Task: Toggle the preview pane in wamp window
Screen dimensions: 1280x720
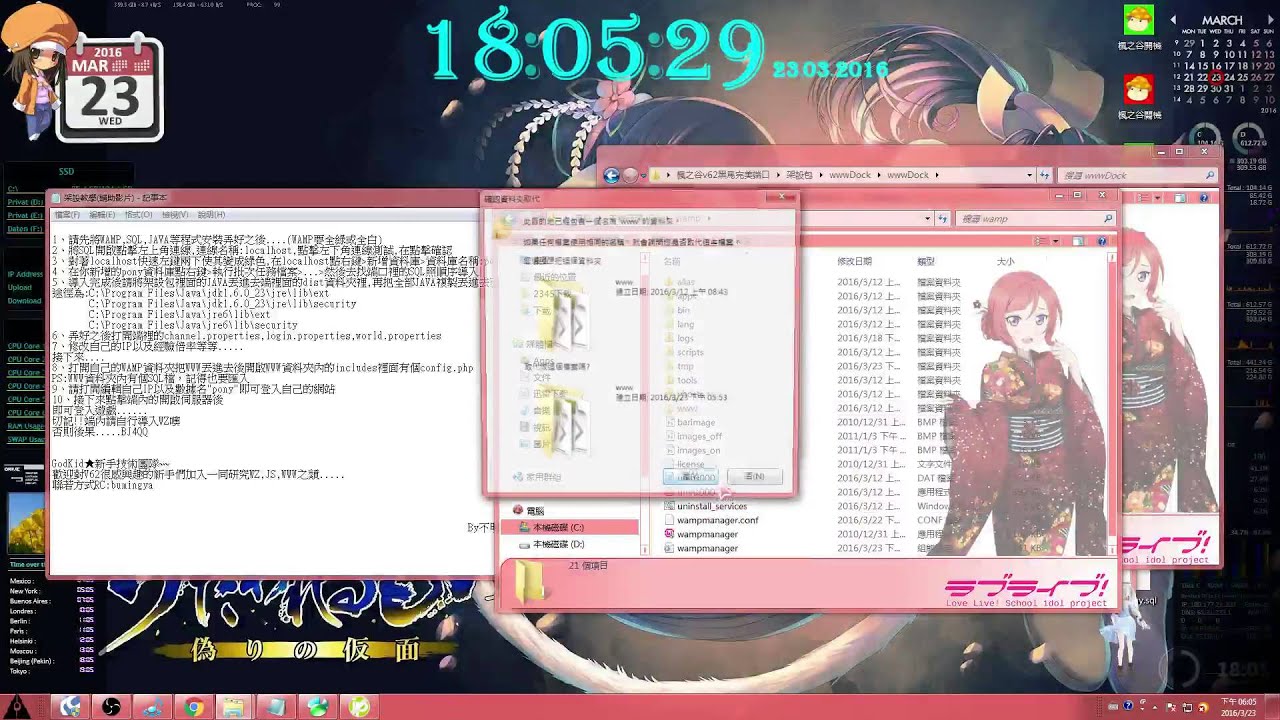Action: point(1078,241)
